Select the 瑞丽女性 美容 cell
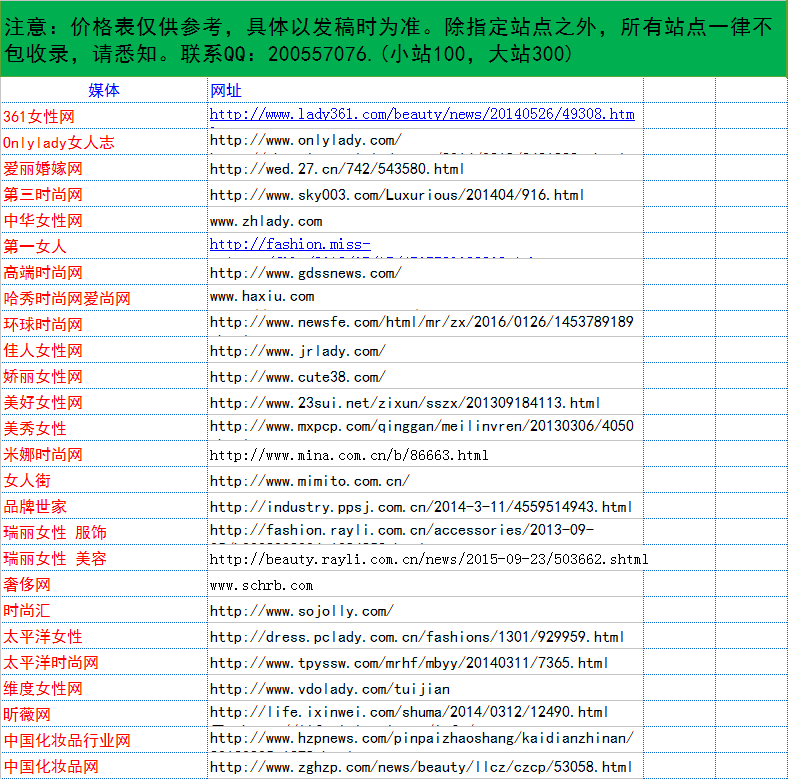The width and height of the screenshot is (788, 779). tap(104, 558)
